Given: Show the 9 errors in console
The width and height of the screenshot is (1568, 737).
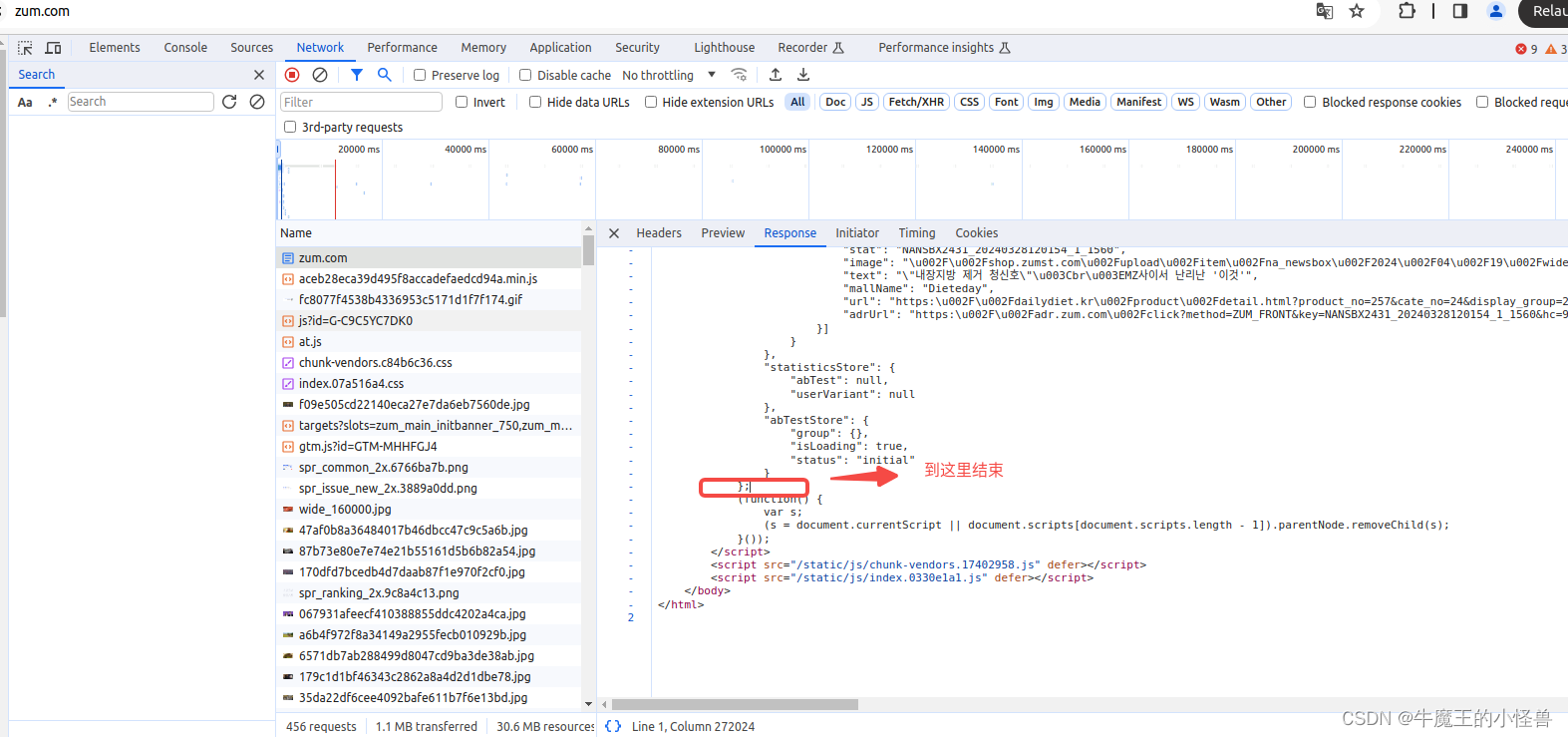Looking at the screenshot, I should 1526,49.
